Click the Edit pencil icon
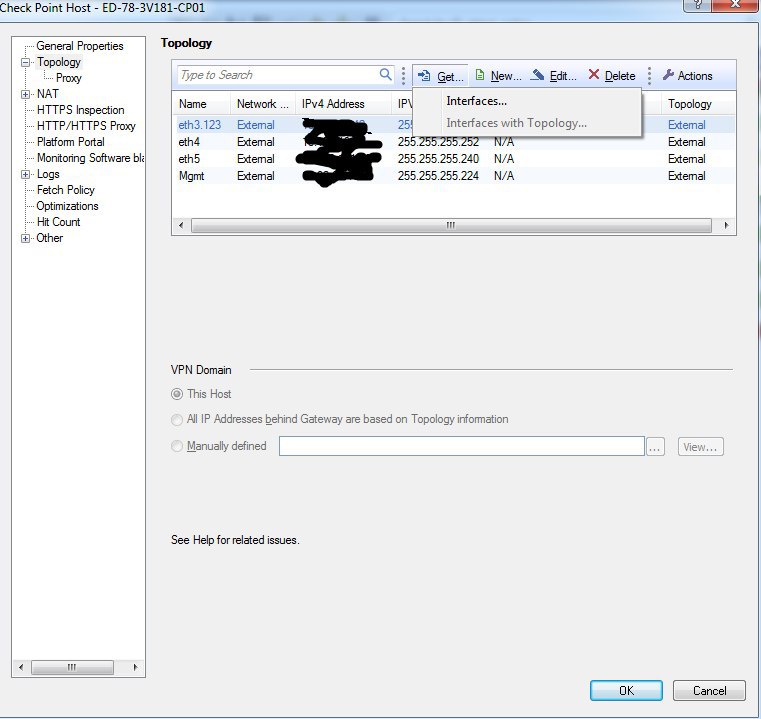Viewport: 761px width, 719px height. [537, 75]
